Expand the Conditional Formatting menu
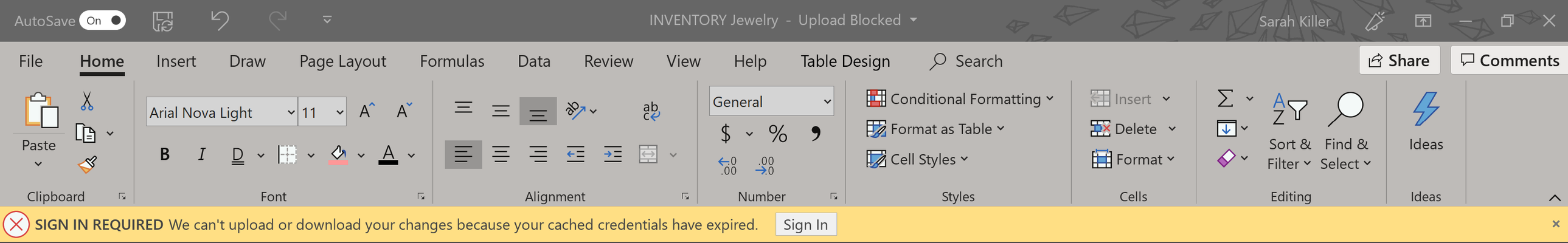This screenshot has width=1568, height=243. click(960, 98)
